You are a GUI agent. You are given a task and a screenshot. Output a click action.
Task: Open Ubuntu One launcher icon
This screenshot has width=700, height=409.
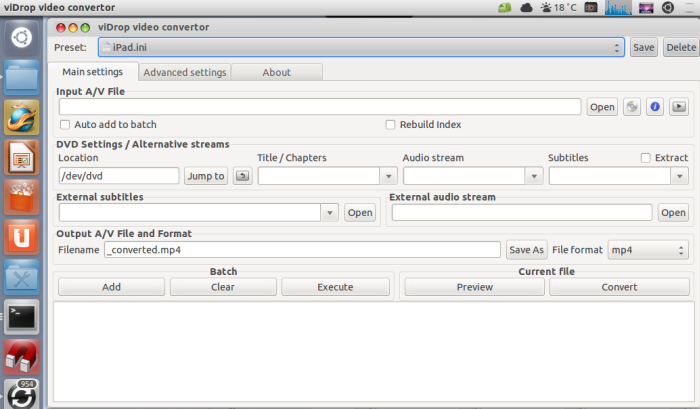click(x=21, y=237)
